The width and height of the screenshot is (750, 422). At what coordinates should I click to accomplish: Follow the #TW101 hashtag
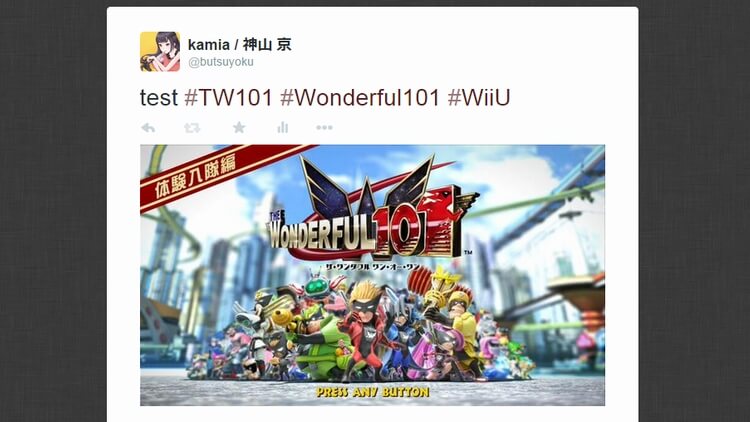pos(228,98)
